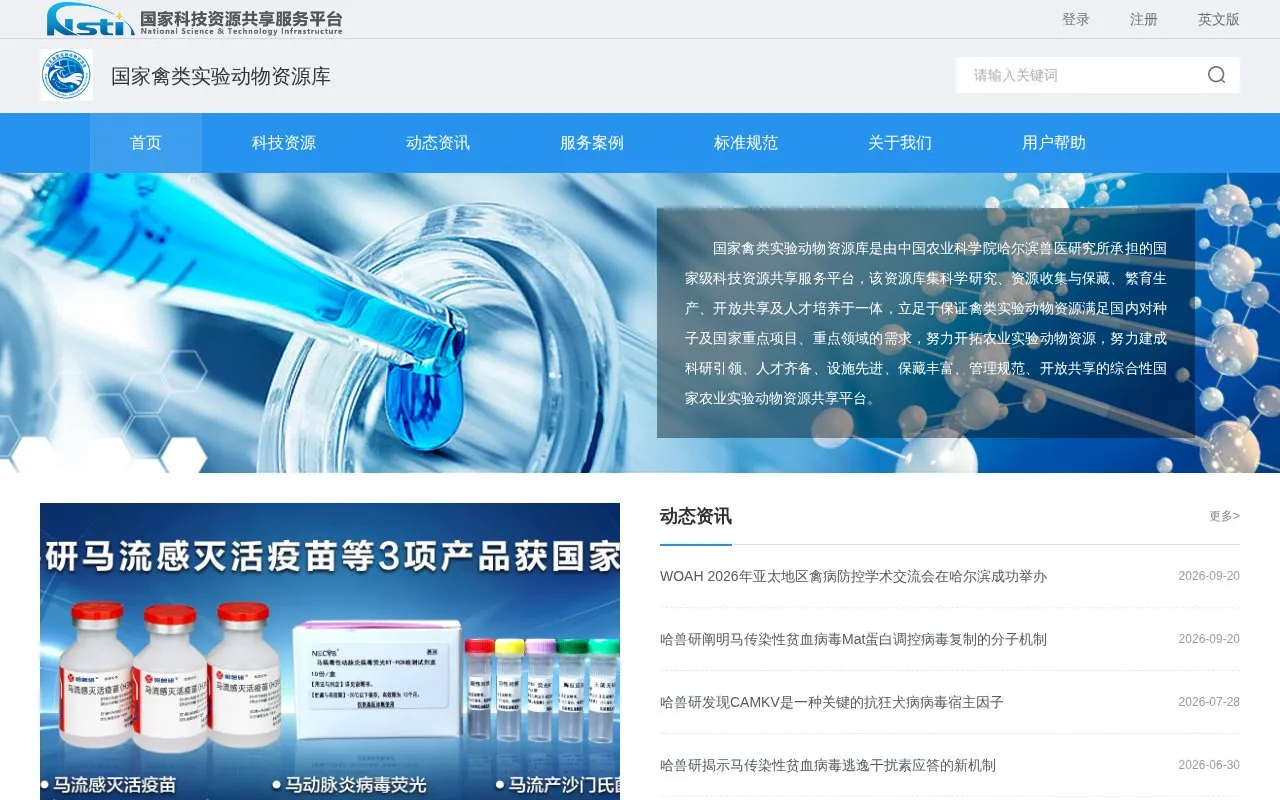
Task: Open the 马传染性贫血病毒Mat蛋白 news article
Action: click(x=853, y=639)
